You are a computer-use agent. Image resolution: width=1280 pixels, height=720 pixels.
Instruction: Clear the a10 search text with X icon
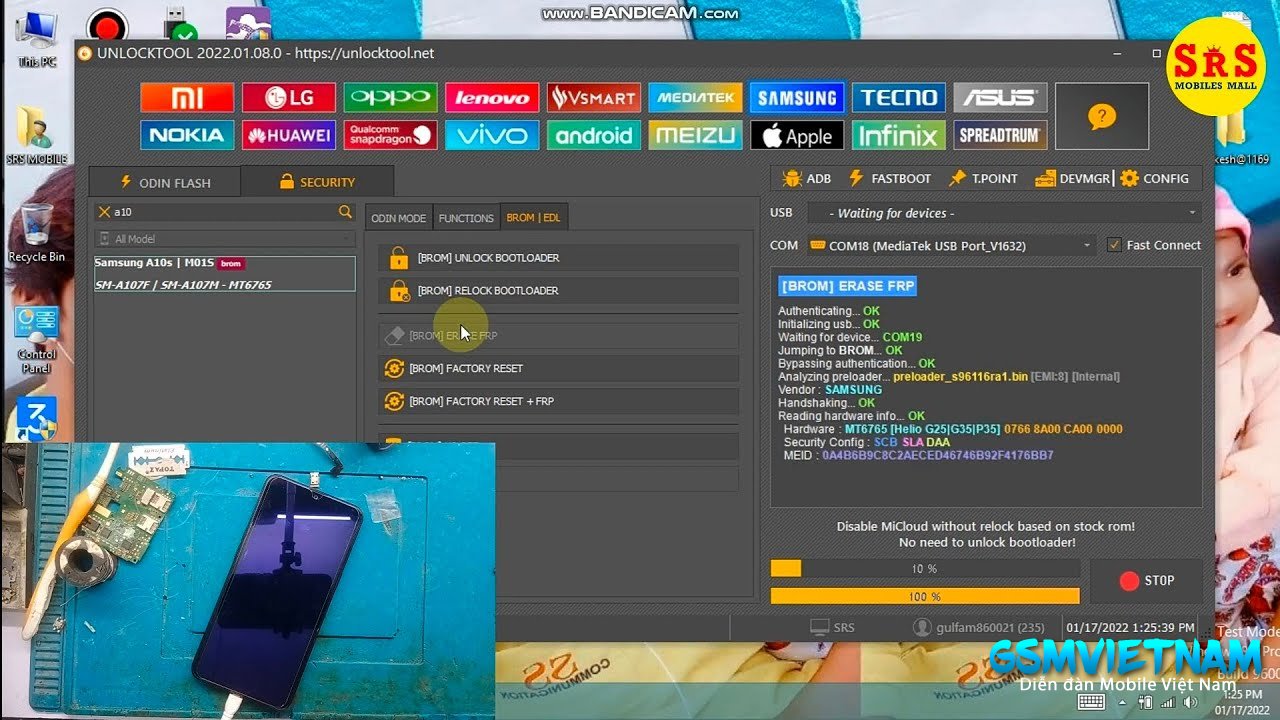coord(104,212)
